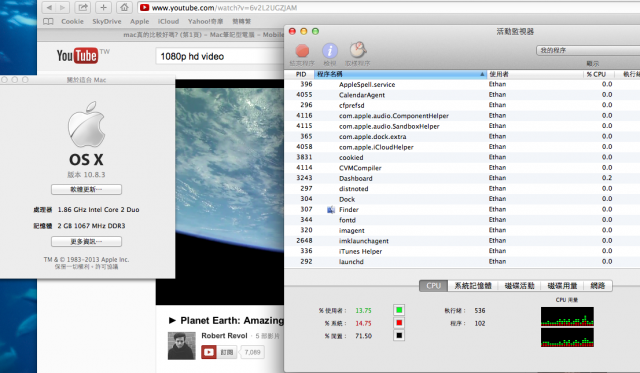Click the lower CPU usage graph

(x=567, y=337)
